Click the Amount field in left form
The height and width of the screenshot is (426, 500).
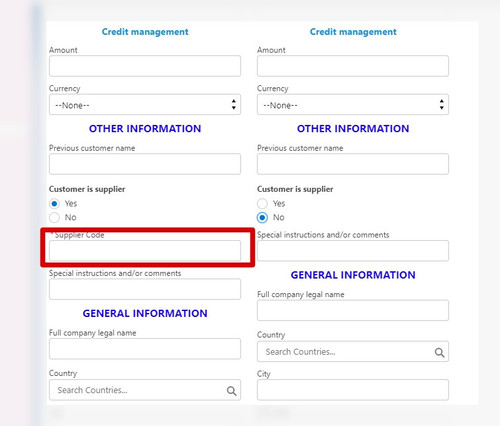145,66
